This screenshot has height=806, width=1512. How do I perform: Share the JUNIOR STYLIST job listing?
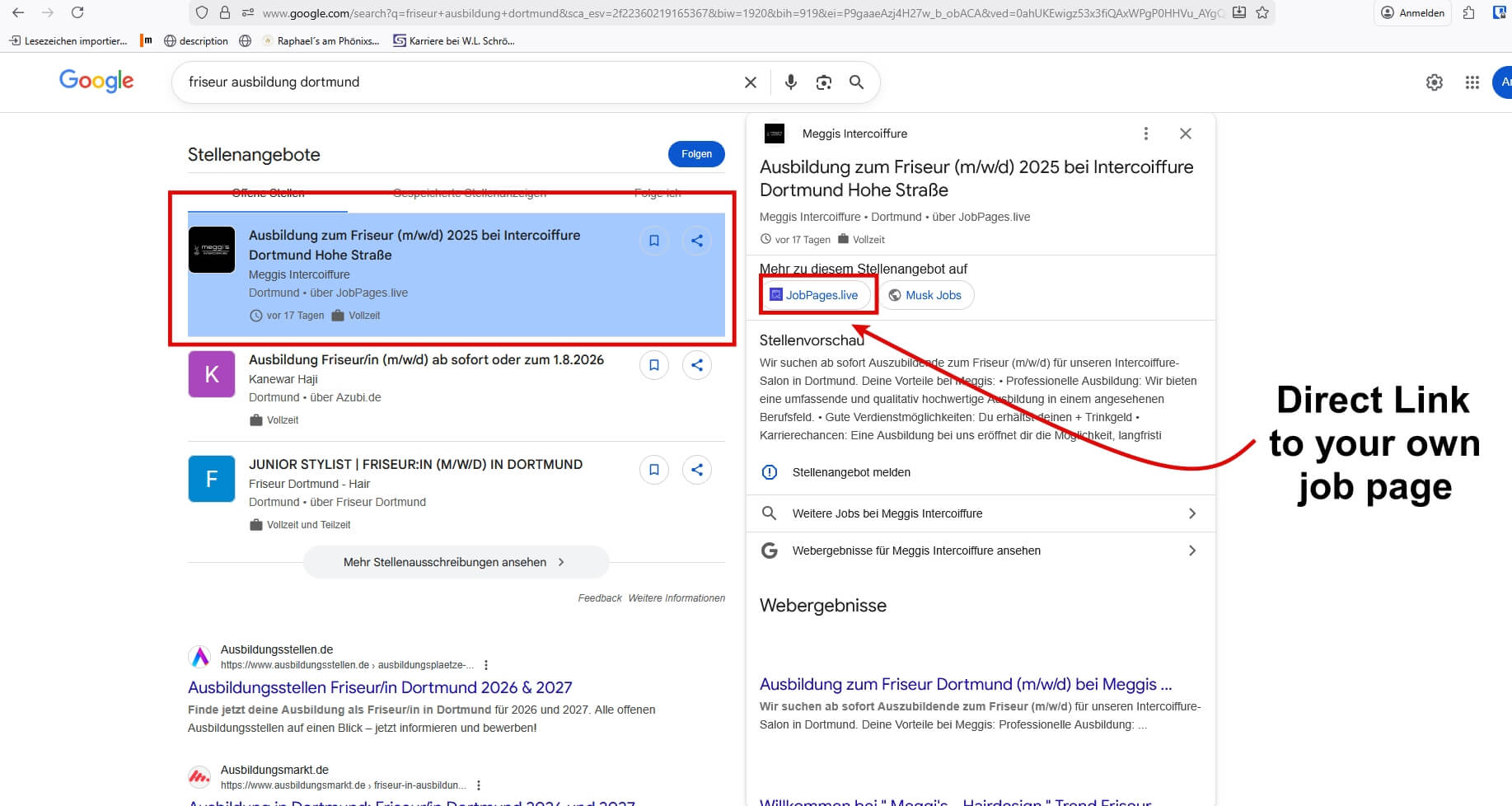click(x=696, y=469)
